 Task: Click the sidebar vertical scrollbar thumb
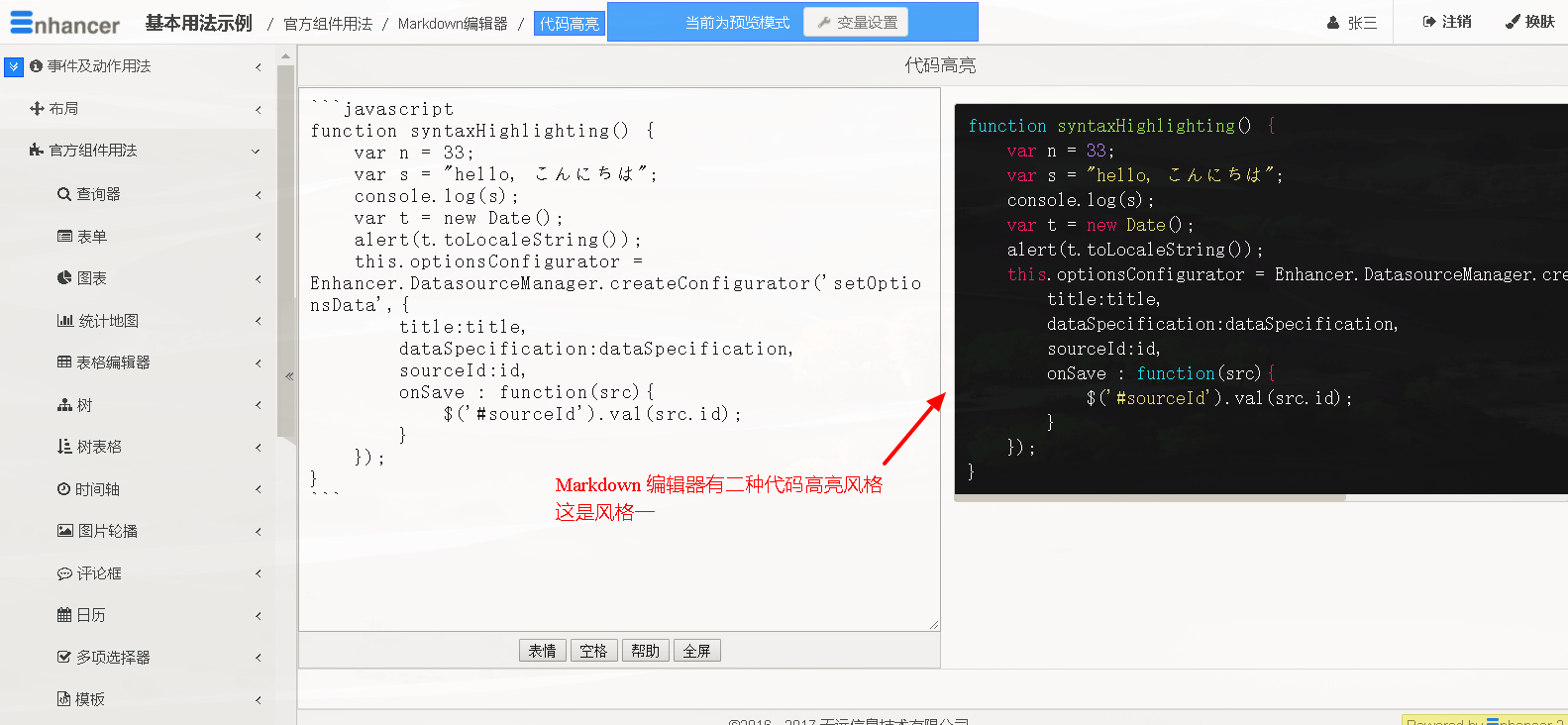click(x=285, y=253)
